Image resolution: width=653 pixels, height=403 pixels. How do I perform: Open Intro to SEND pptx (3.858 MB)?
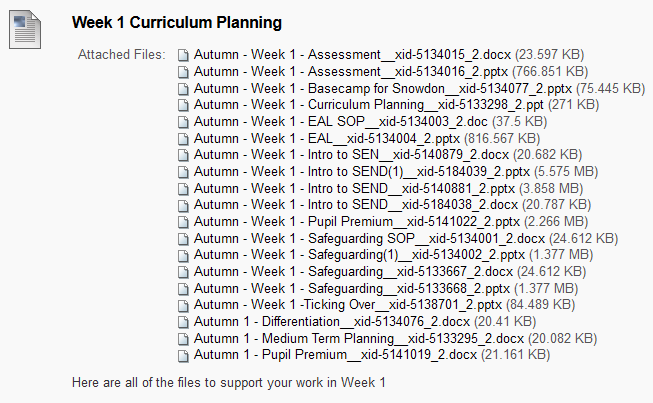click(354, 188)
